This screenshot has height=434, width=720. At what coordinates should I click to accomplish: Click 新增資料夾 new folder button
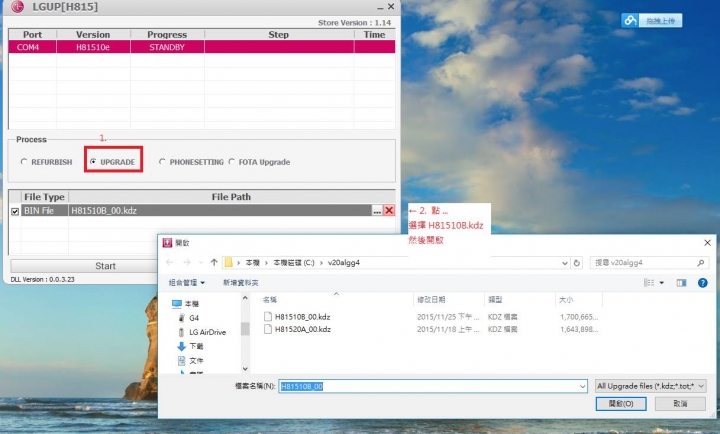(241, 283)
